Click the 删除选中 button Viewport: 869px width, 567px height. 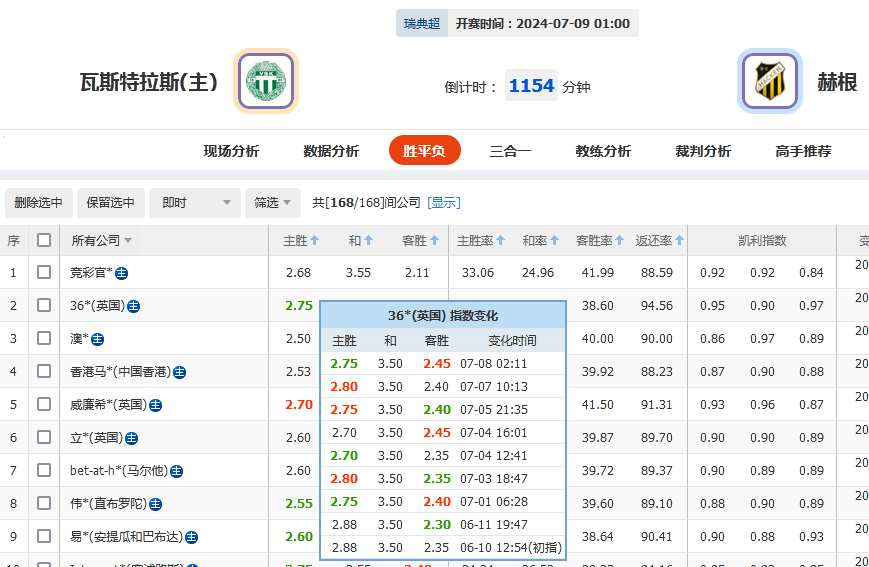click(39, 203)
